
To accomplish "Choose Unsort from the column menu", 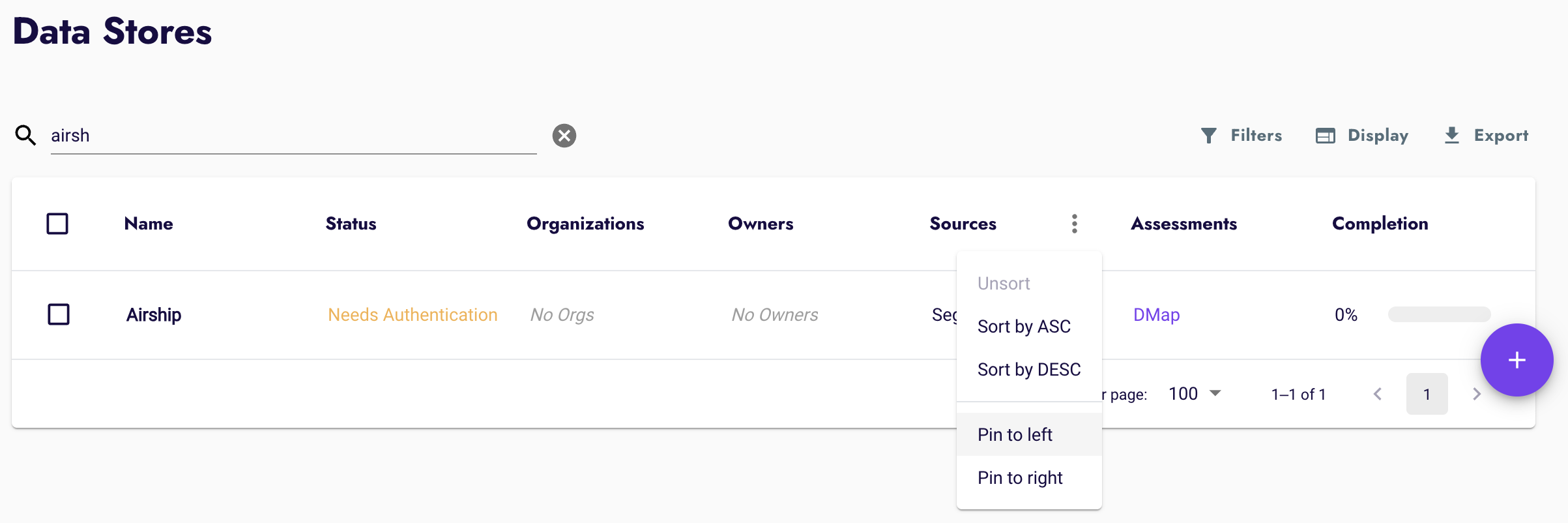I will [x=1029, y=284].
